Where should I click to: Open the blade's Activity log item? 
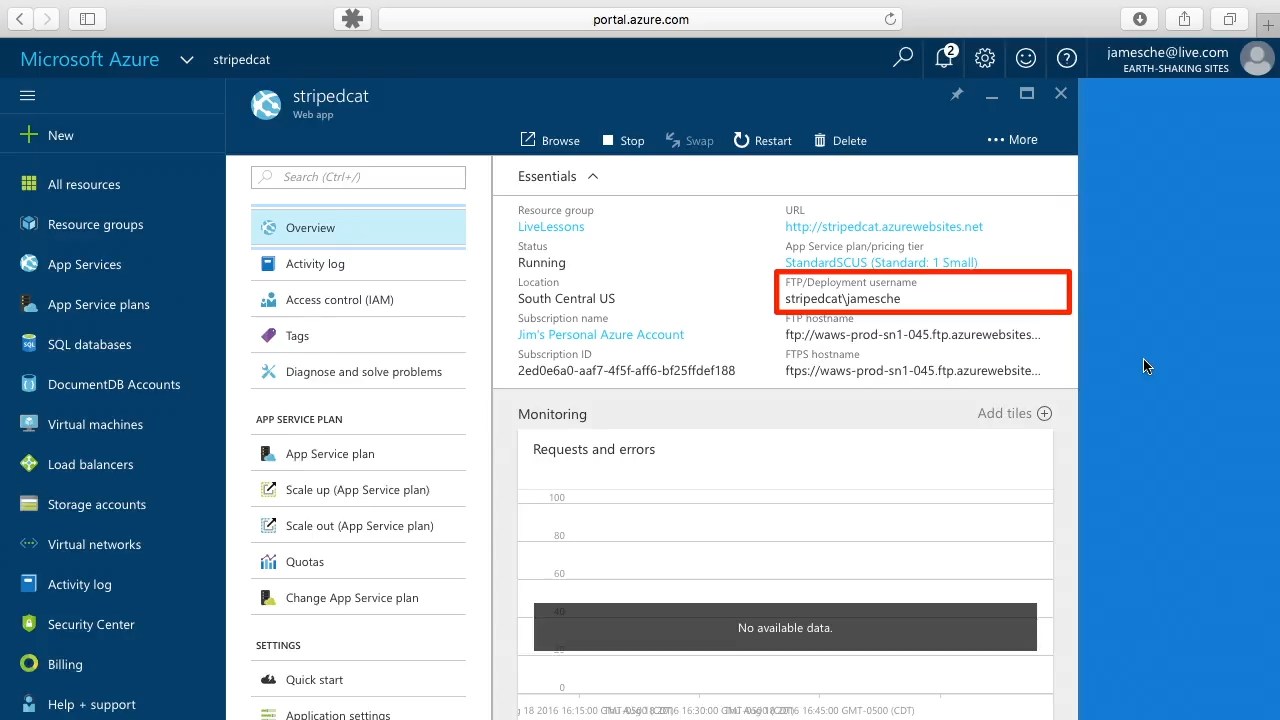[x=358, y=264]
